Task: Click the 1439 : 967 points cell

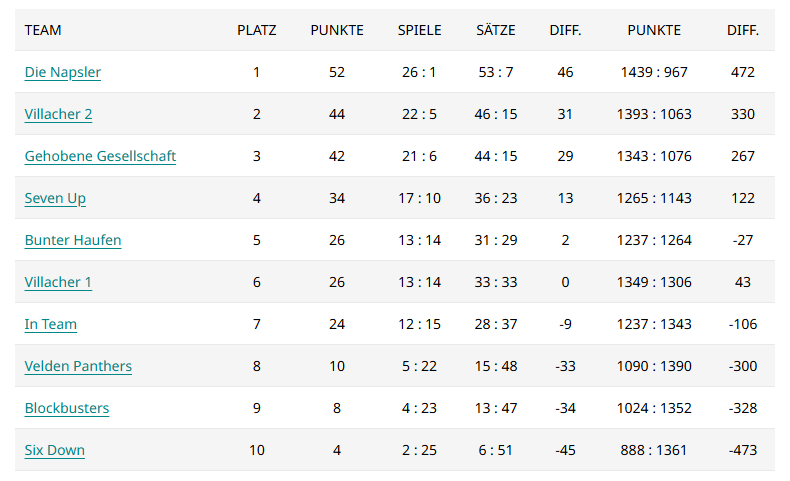Action: 654,72
